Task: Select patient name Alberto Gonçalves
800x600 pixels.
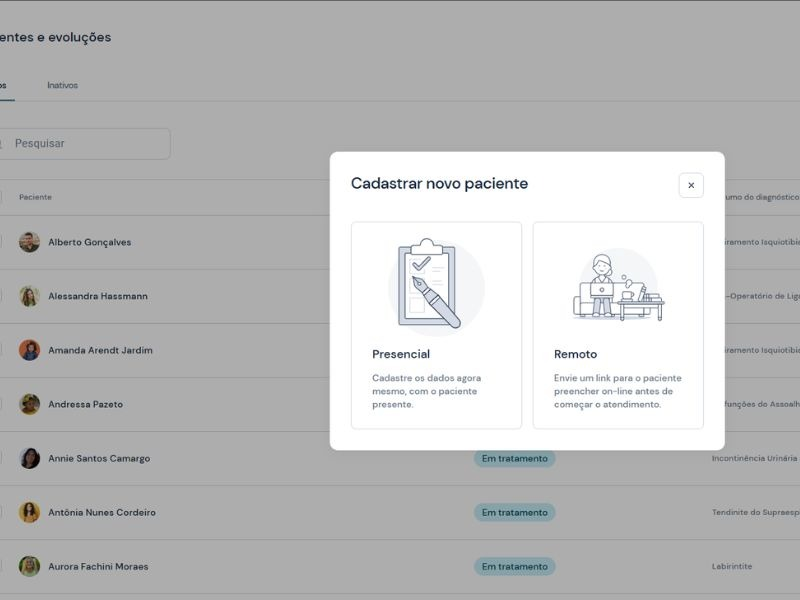Action: pyautogui.click(x=89, y=242)
